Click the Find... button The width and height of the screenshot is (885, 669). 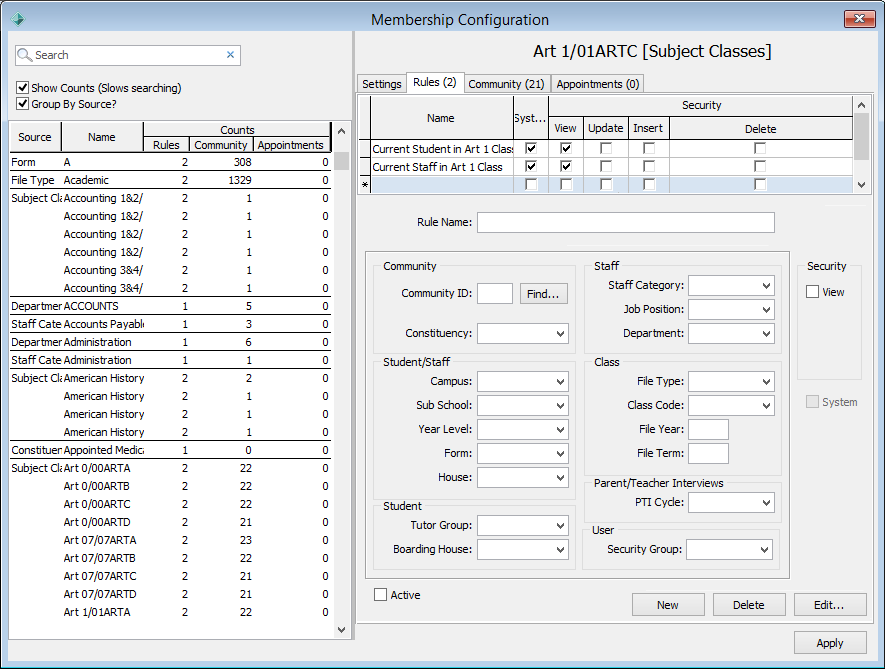[544, 294]
